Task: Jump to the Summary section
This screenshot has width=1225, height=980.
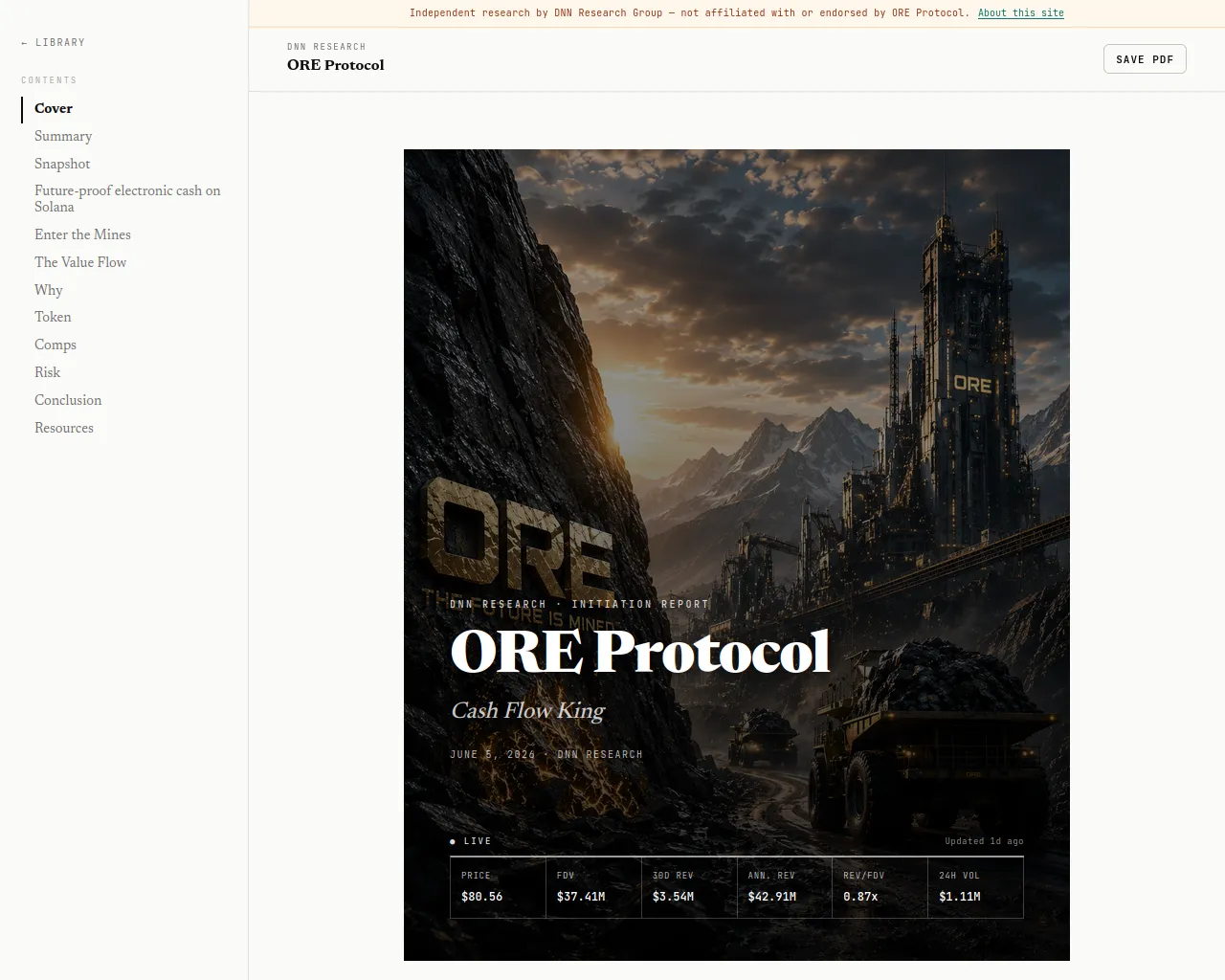Action: 63,136
